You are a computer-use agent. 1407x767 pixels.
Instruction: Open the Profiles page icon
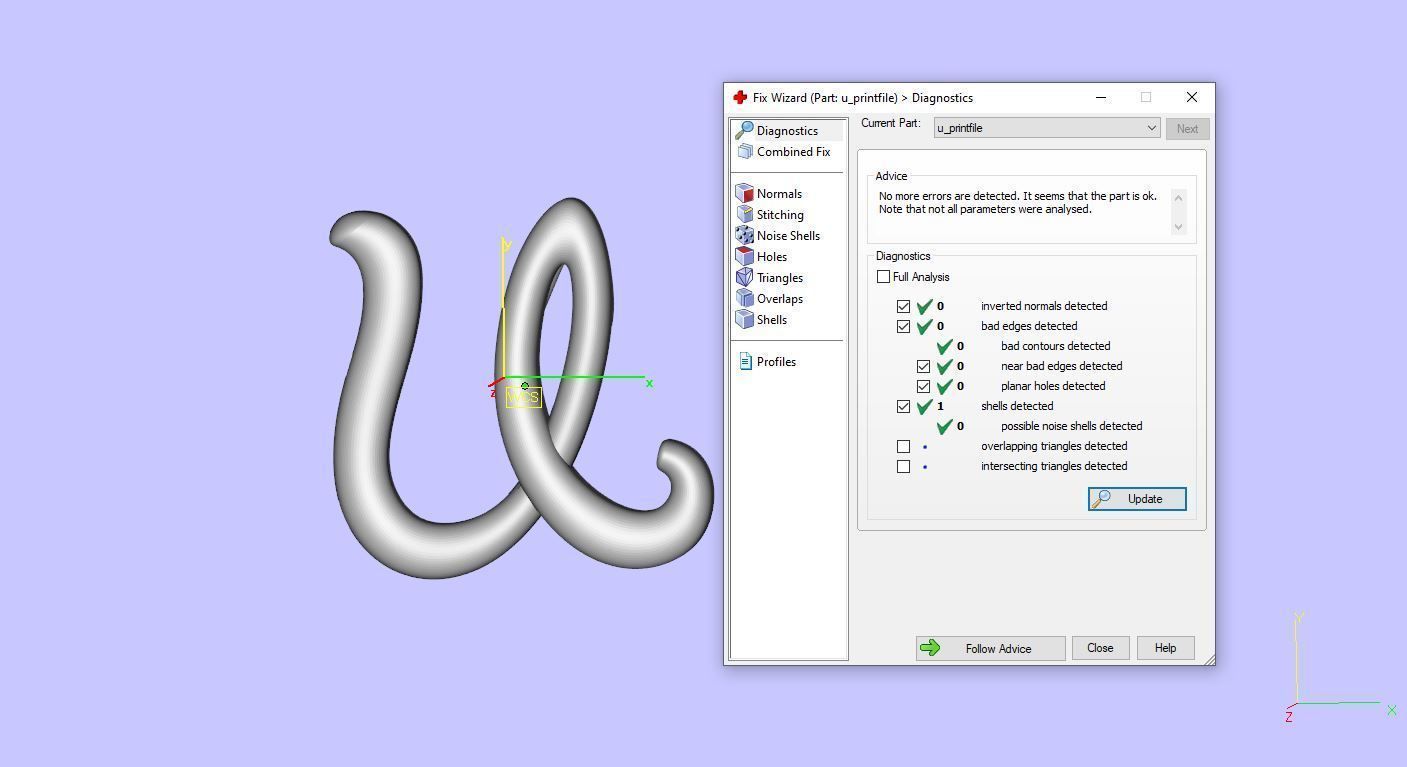[x=745, y=362]
